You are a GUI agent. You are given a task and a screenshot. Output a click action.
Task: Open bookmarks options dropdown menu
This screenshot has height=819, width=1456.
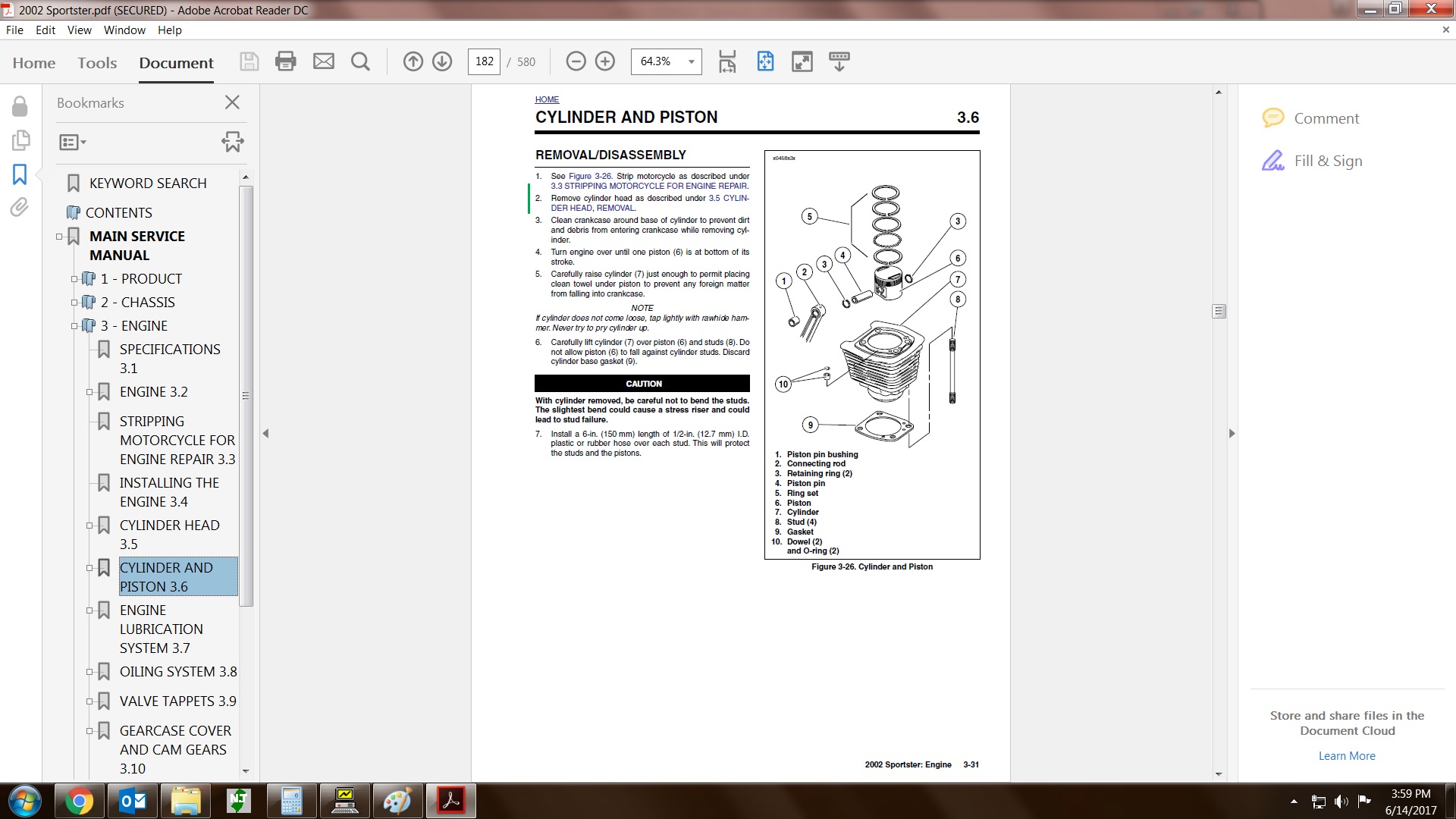[73, 142]
